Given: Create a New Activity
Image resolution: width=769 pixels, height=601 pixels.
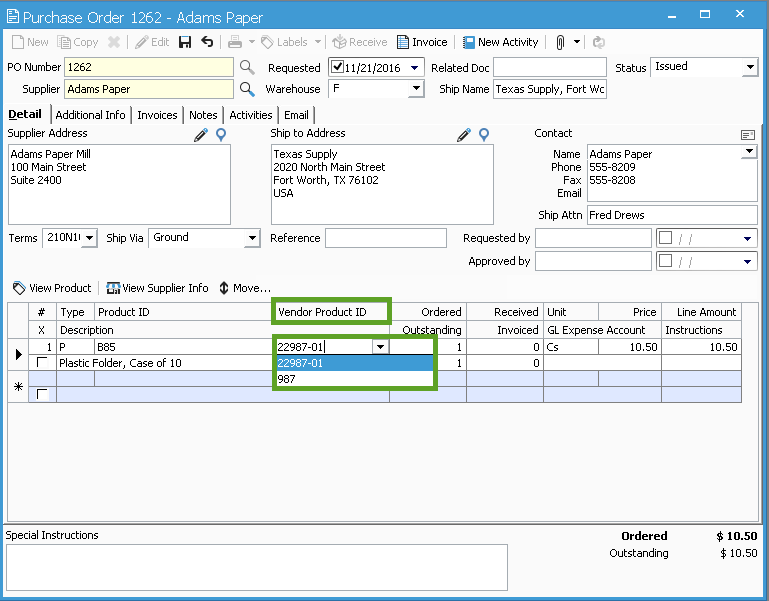Looking at the screenshot, I should pyautogui.click(x=500, y=42).
